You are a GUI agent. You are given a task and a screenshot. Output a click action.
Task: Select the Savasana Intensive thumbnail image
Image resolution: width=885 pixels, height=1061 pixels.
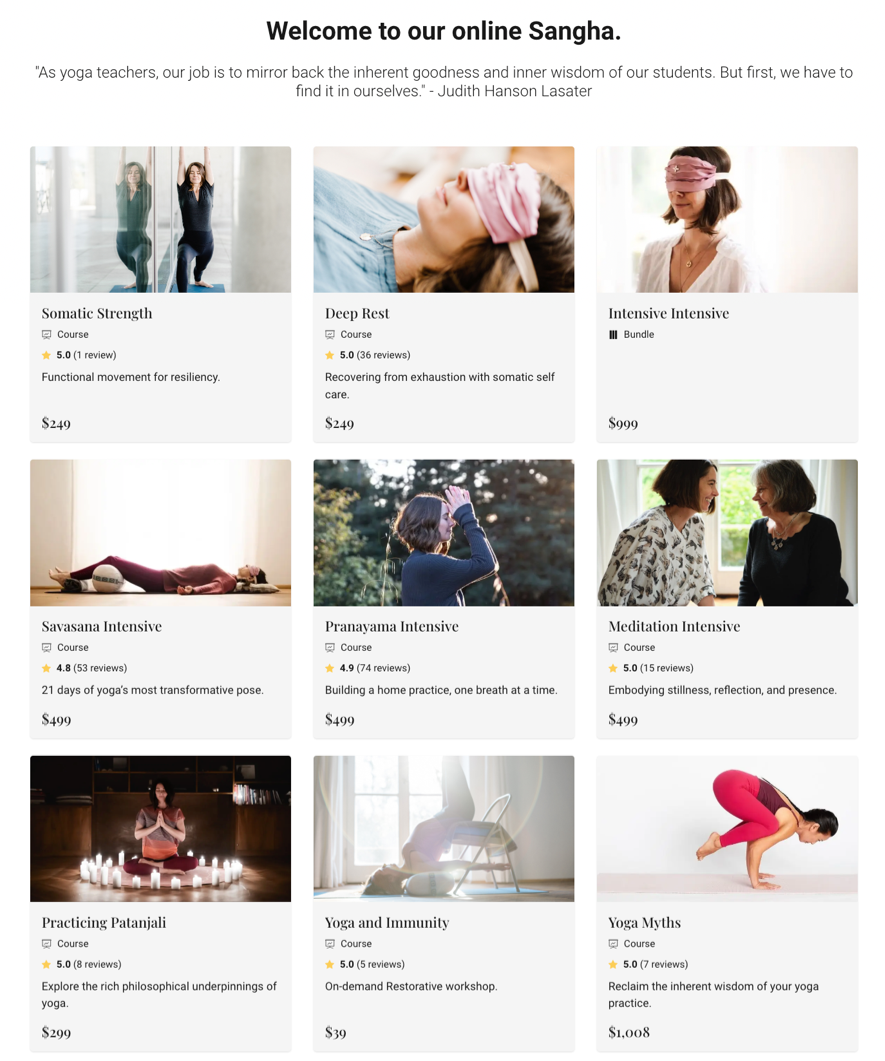[160, 533]
